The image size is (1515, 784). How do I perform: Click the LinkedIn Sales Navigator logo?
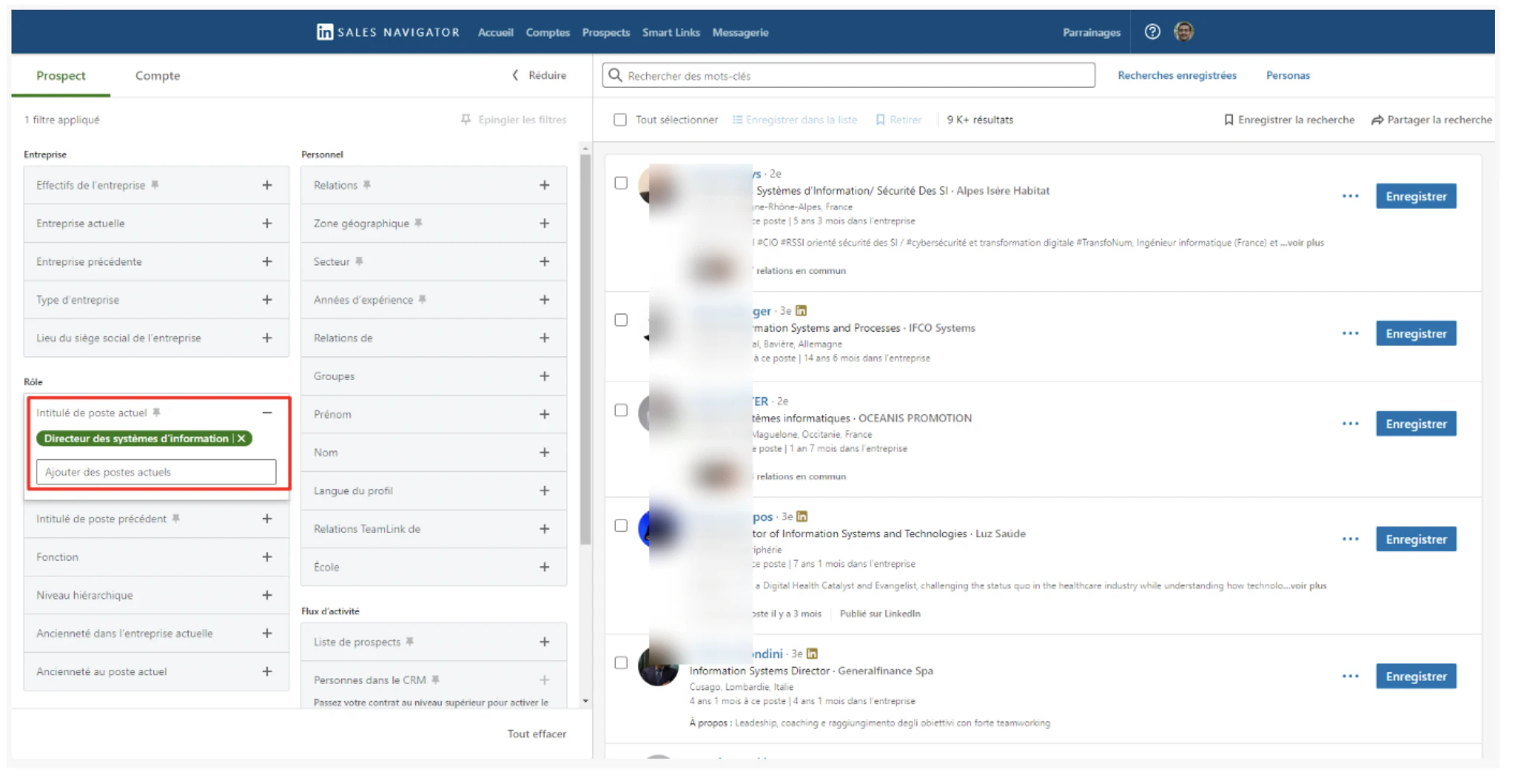click(x=388, y=32)
